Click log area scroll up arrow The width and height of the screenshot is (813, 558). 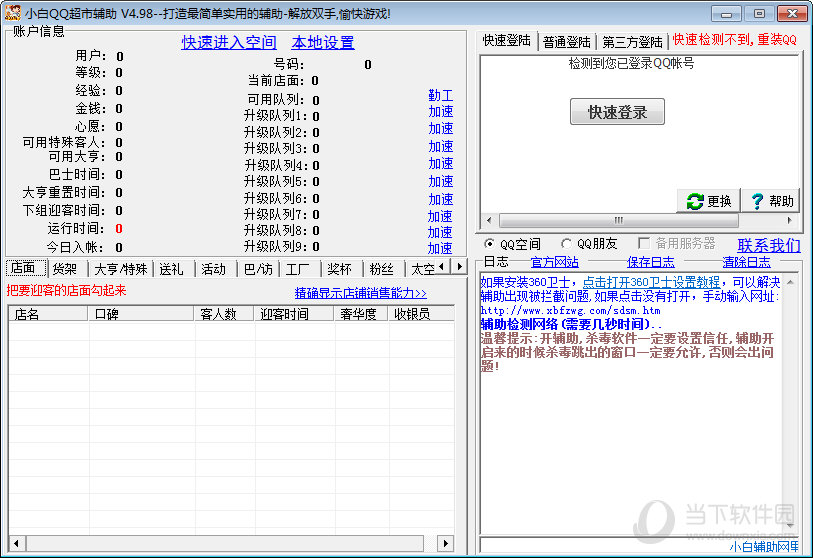[x=790, y=282]
